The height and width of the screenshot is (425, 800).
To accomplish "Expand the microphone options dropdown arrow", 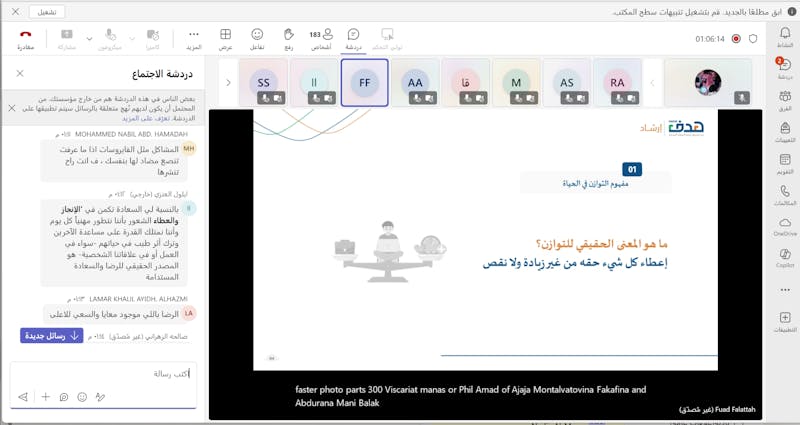I will (x=88, y=38).
